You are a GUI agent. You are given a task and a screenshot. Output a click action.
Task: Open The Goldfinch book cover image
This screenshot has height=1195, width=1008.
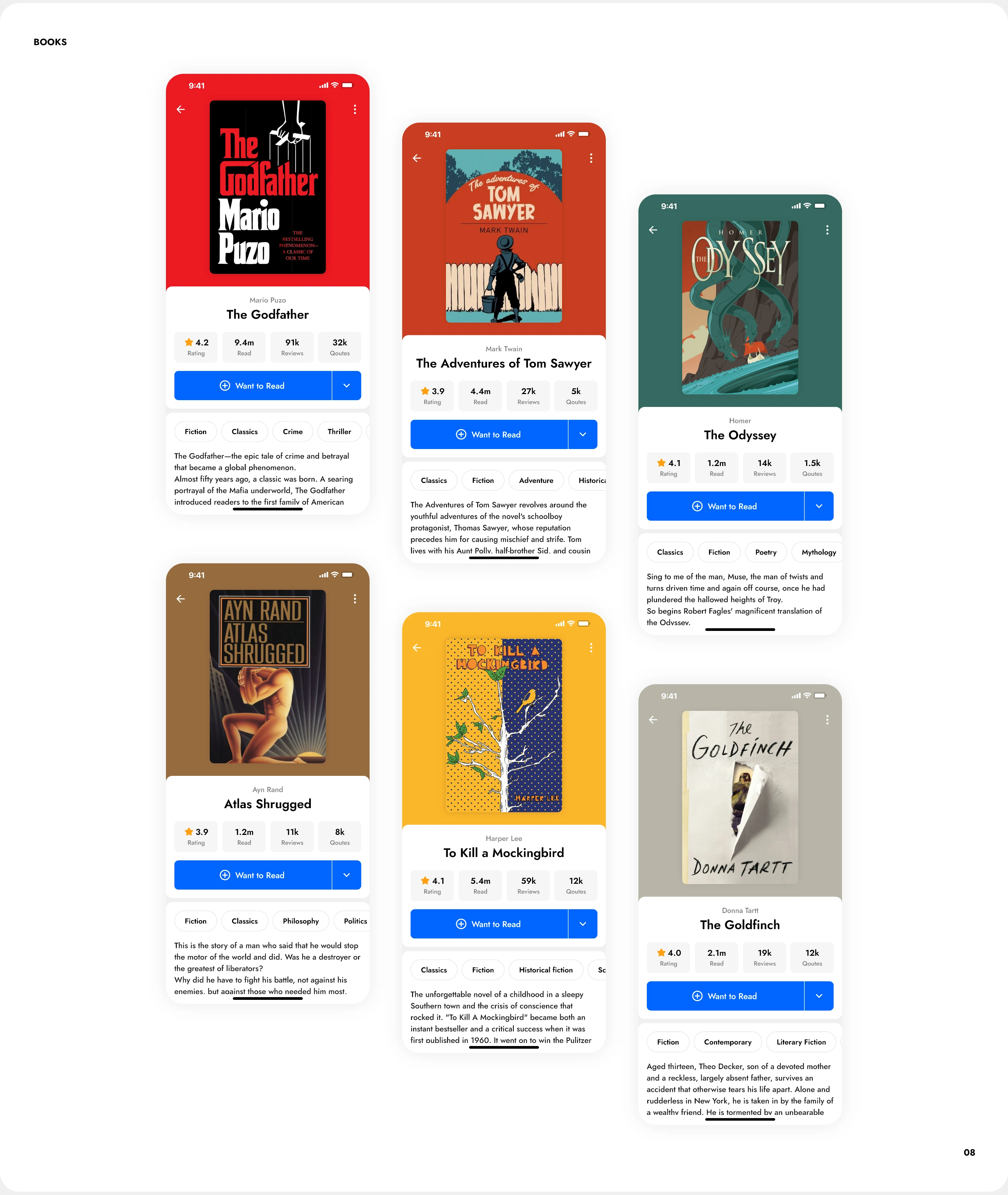[740, 798]
